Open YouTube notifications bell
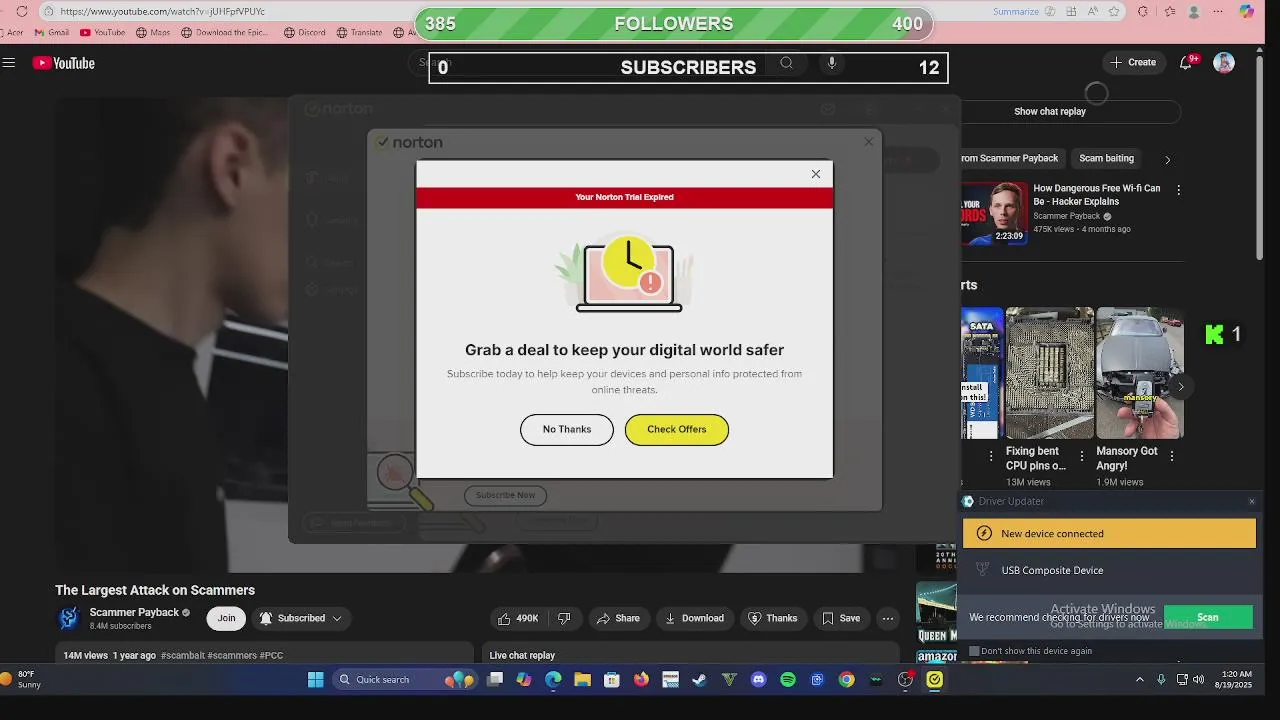This screenshot has height=720, width=1280. click(1186, 62)
